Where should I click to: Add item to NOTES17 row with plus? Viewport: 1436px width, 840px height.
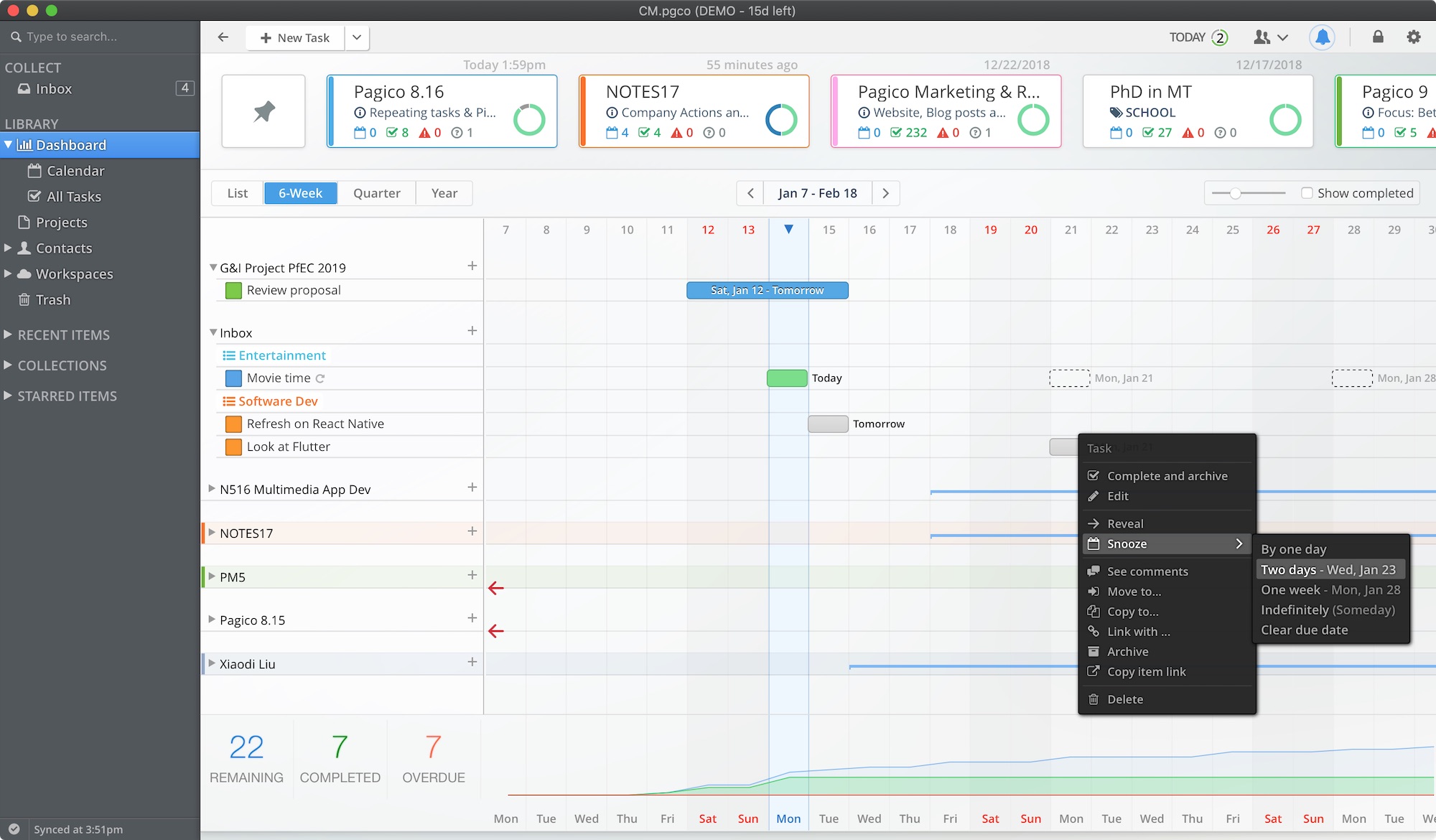[x=472, y=531]
